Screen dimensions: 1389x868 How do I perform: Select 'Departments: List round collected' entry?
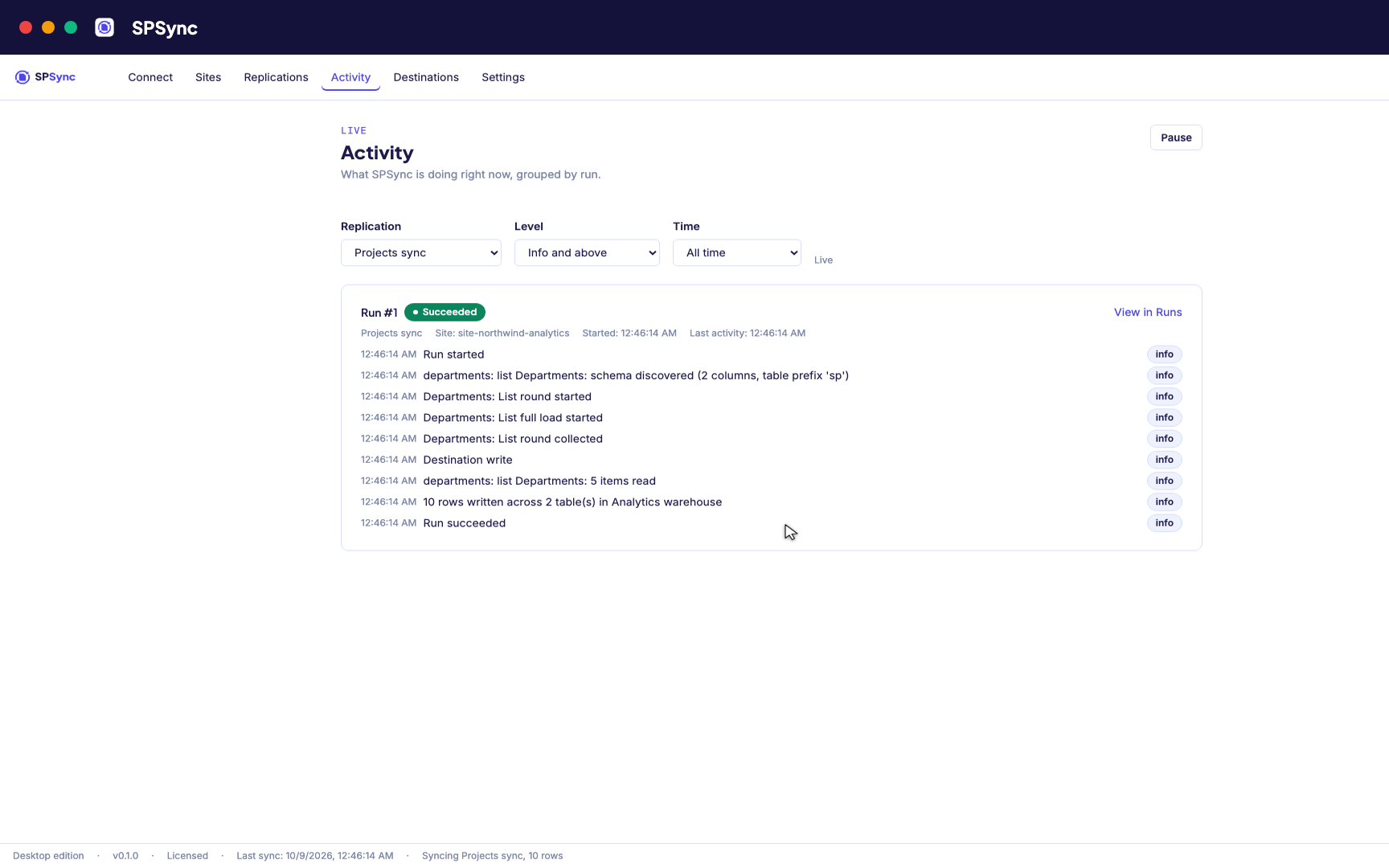[772, 439]
